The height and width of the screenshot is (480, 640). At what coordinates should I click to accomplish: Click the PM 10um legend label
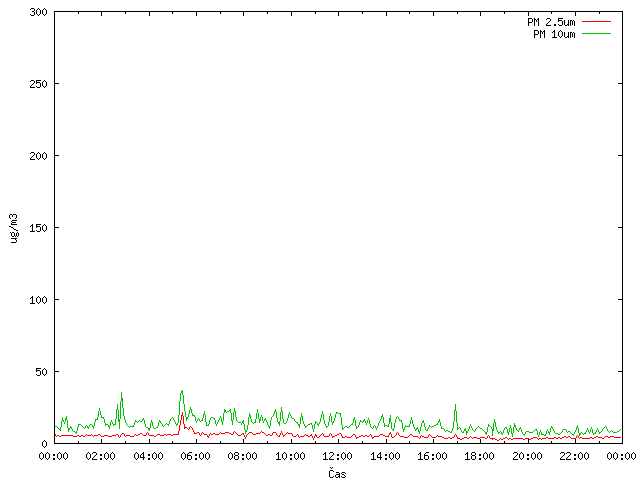tap(554, 34)
